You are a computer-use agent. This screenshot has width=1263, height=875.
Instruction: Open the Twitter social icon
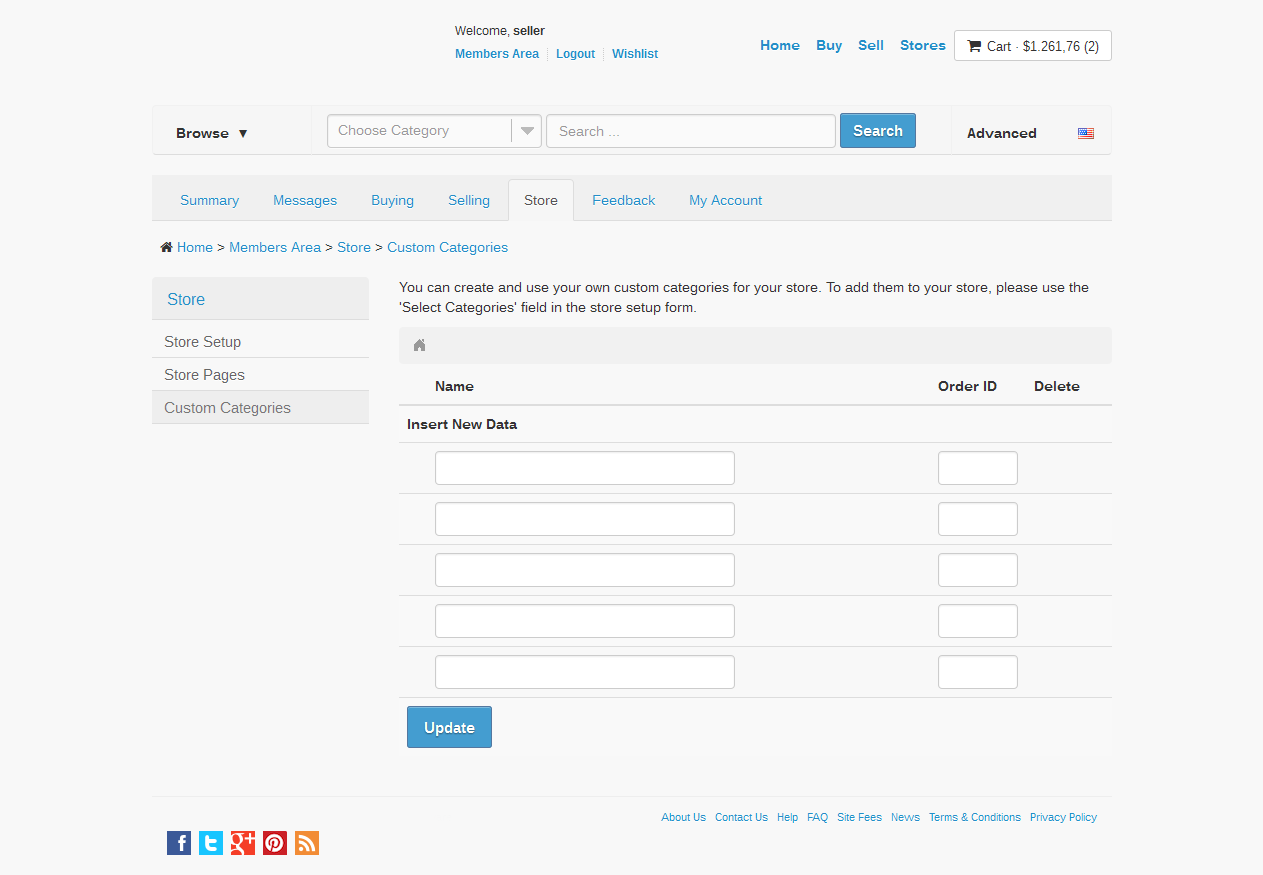tap(211, 843)
